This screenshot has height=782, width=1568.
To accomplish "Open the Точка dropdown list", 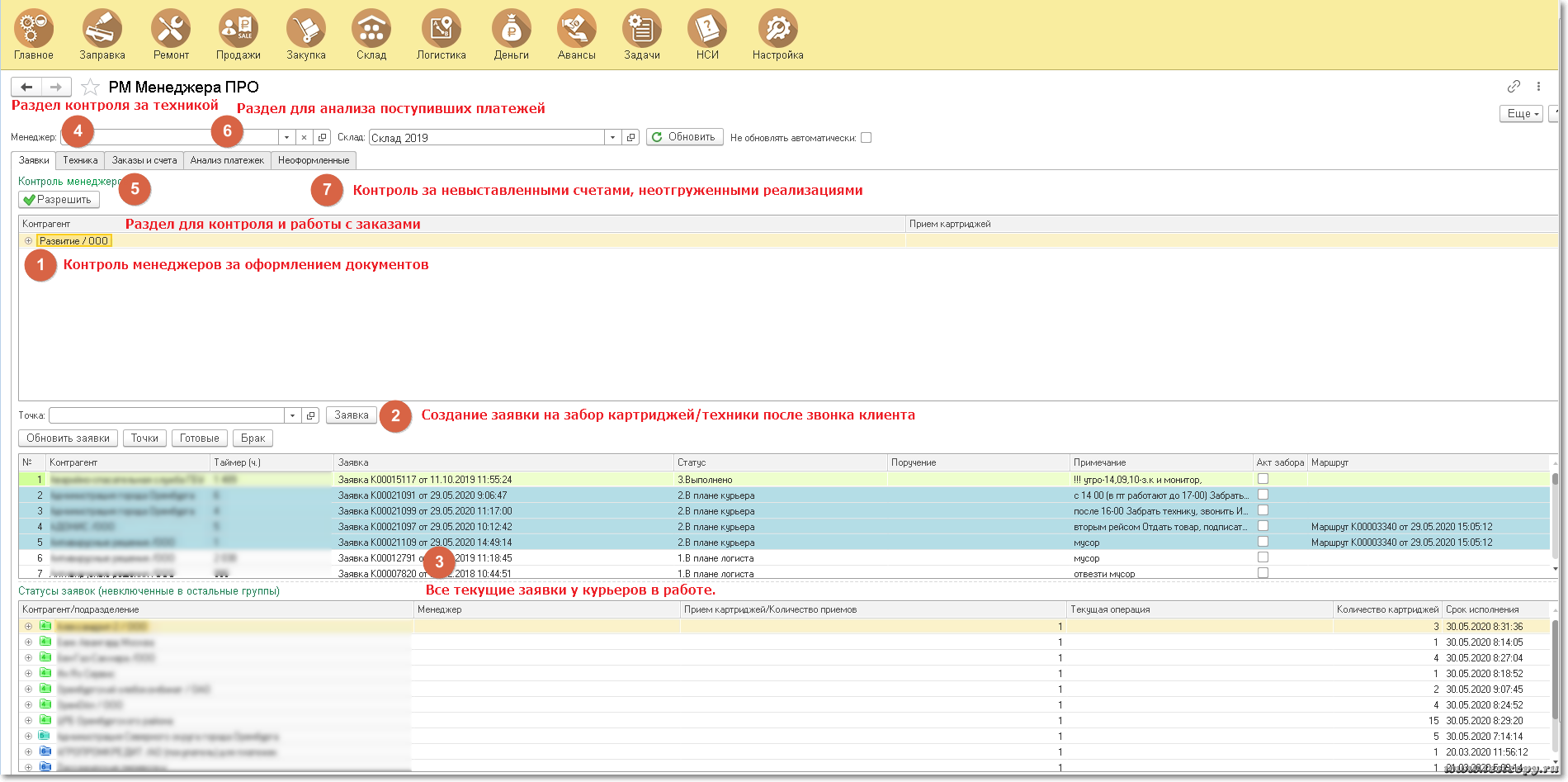I will click(292, 415).
